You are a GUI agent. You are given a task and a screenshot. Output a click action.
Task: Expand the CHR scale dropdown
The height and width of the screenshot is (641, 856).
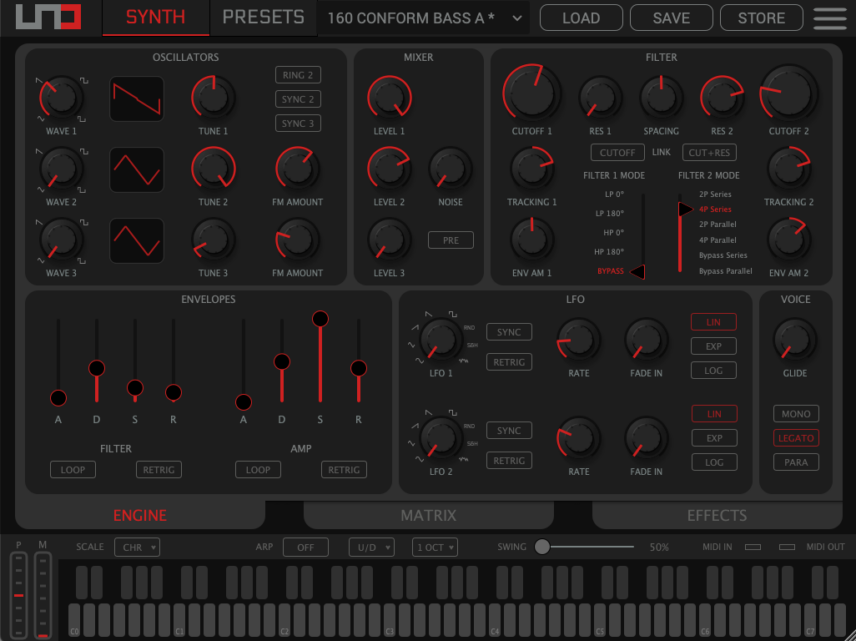point(137,548)
